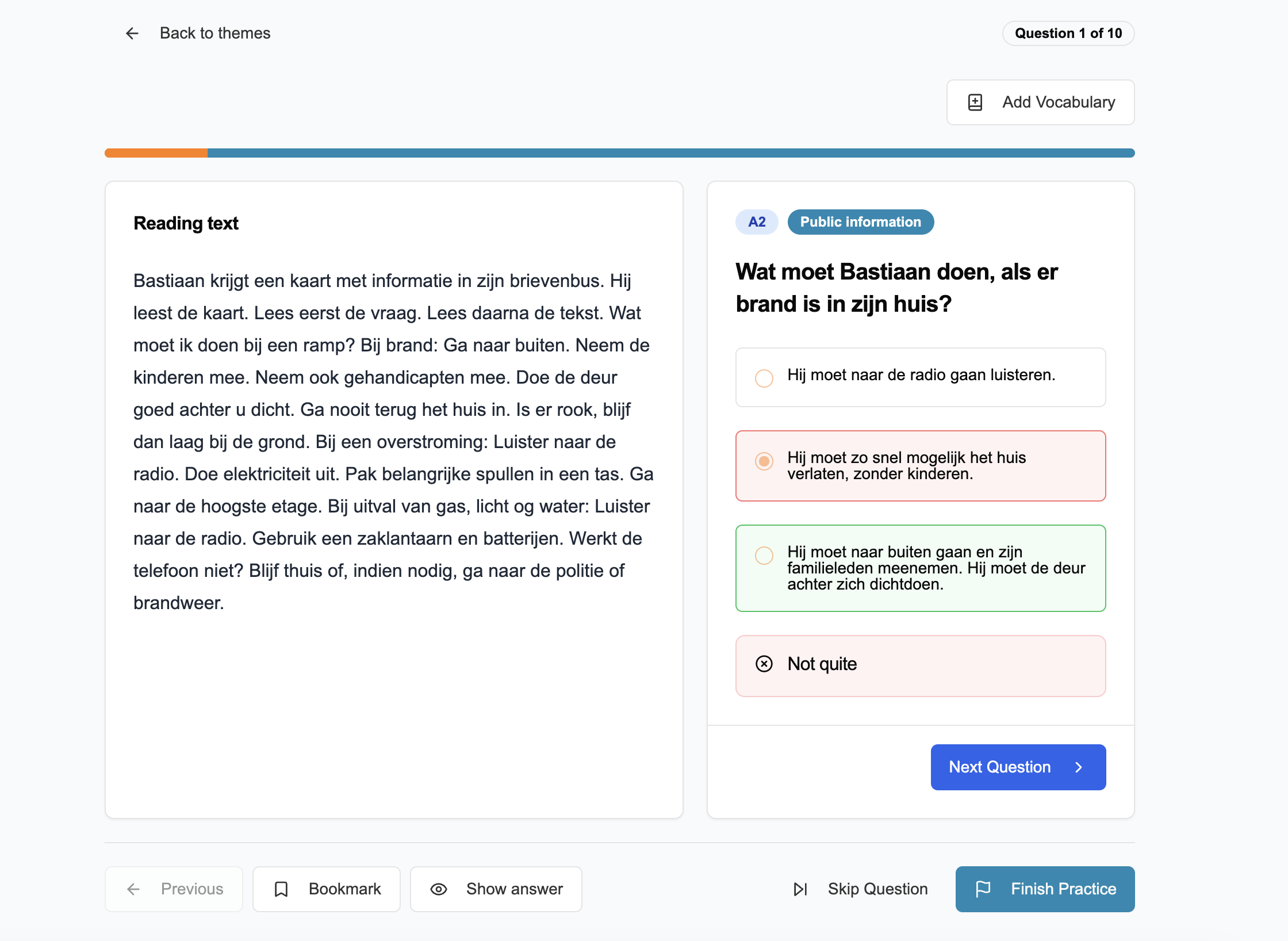Click the A2 level badge
This screenshot has width=1288, height=941.
point(757,222)
